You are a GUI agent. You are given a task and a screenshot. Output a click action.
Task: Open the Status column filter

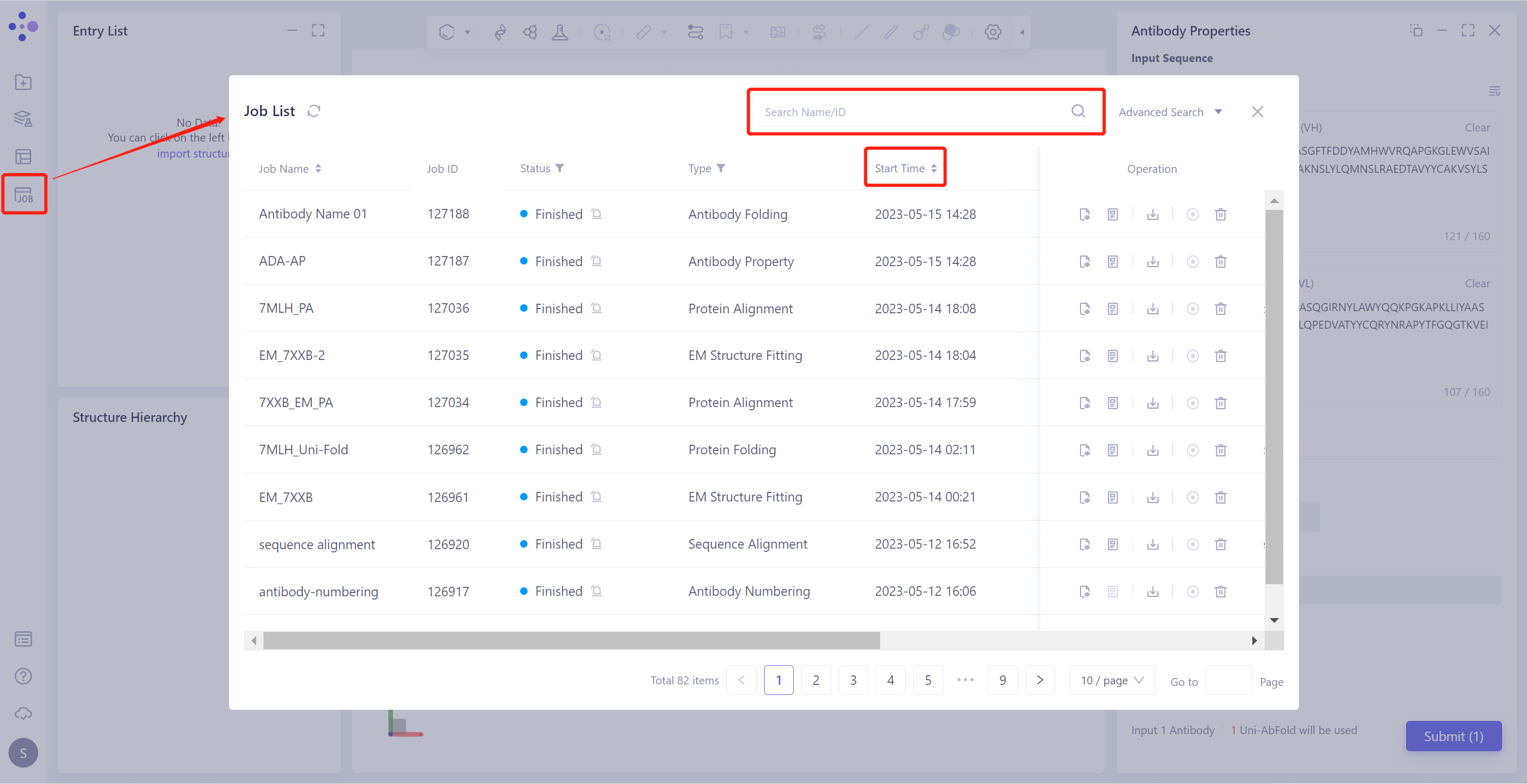pos(559,168)
